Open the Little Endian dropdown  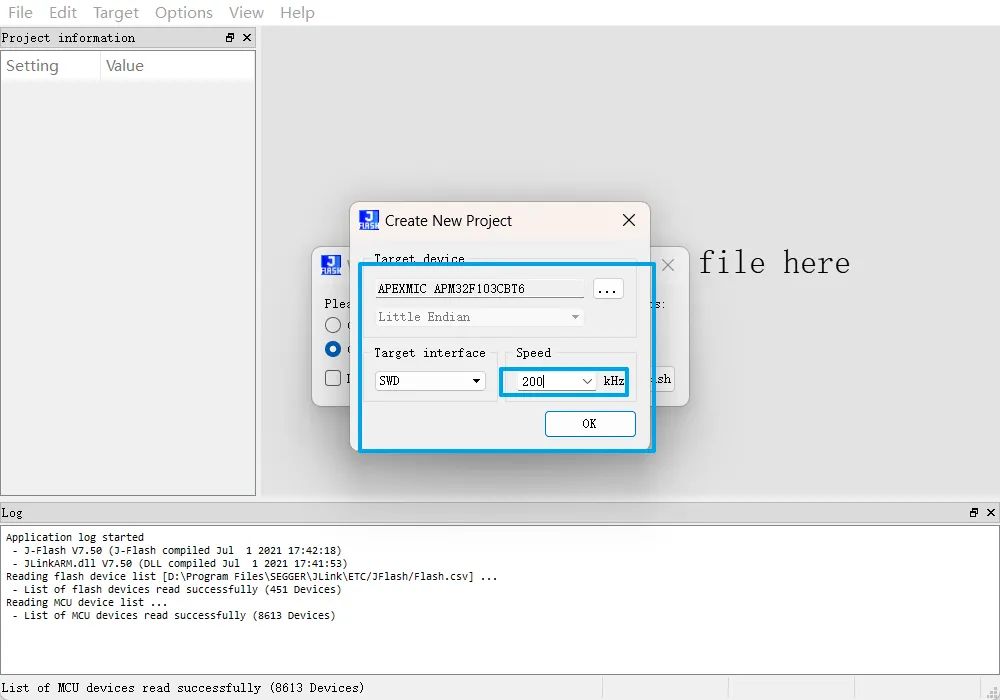click(x=575, y=317)
